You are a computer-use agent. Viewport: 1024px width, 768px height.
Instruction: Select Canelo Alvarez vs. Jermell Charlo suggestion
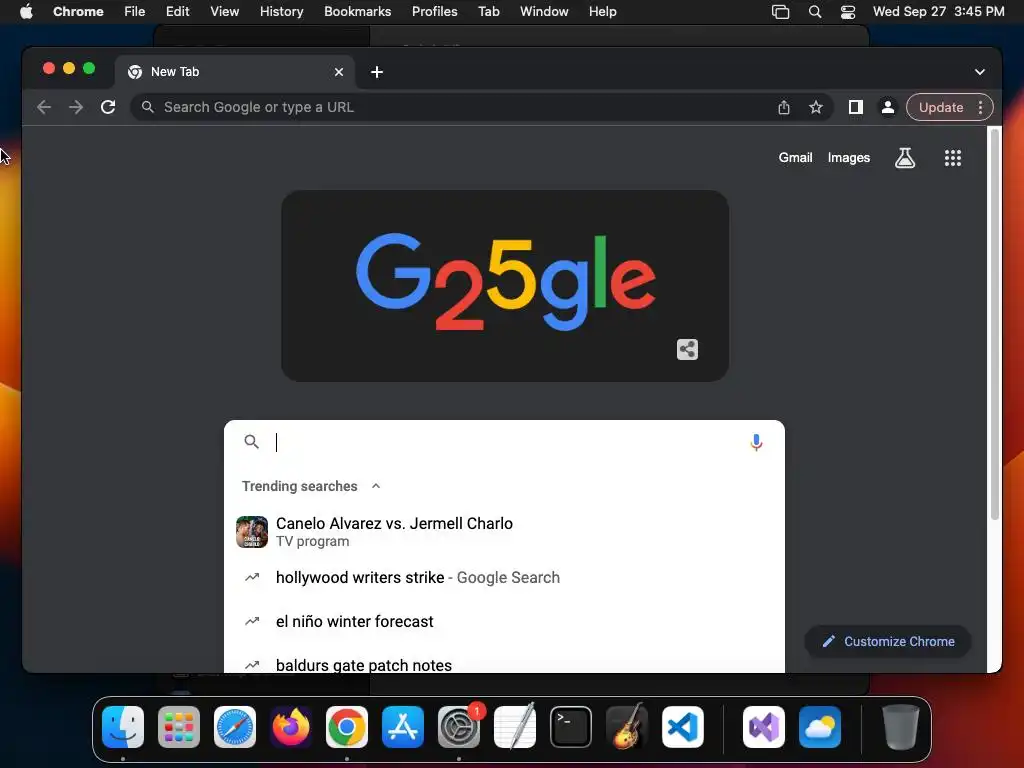pyautogui.click(x=504, y=532)
